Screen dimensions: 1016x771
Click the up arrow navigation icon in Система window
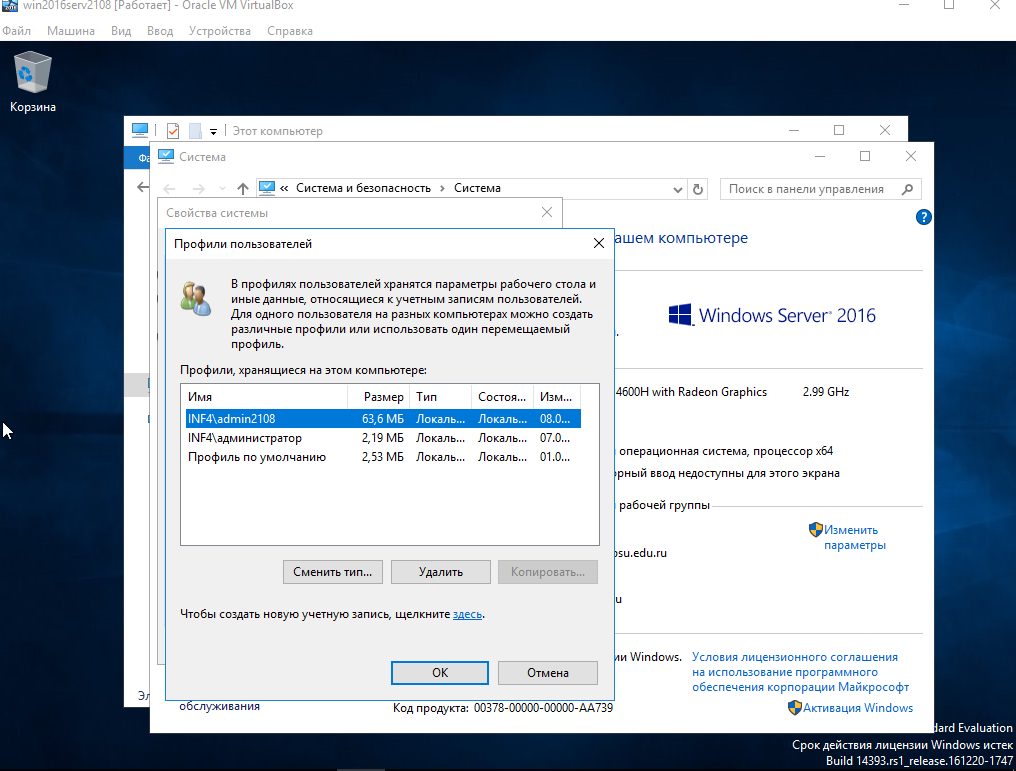242,189
